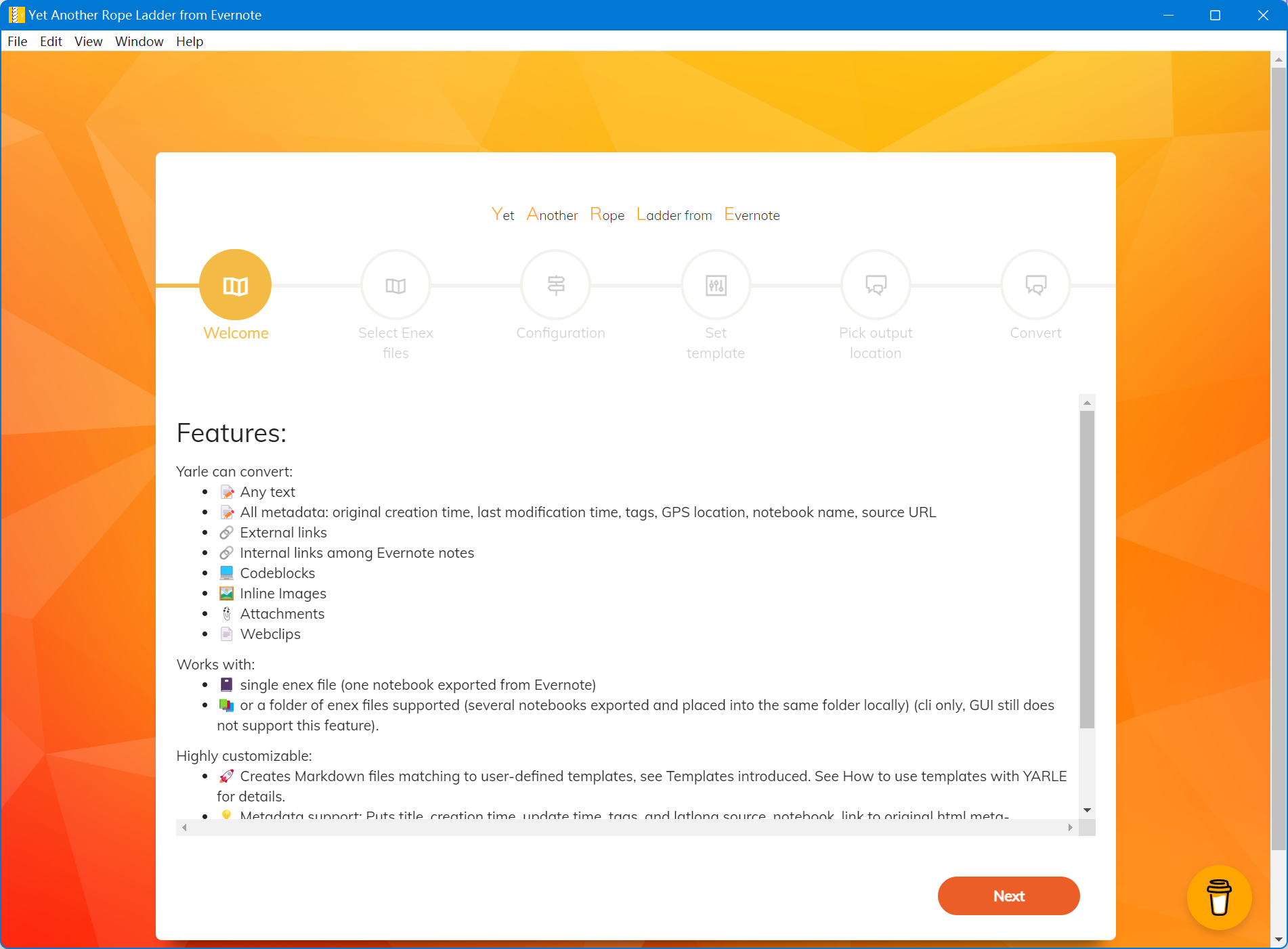Click the notebook icon beside single enex file
Viewport: 1288px width, 949px height.
[227, 685]
